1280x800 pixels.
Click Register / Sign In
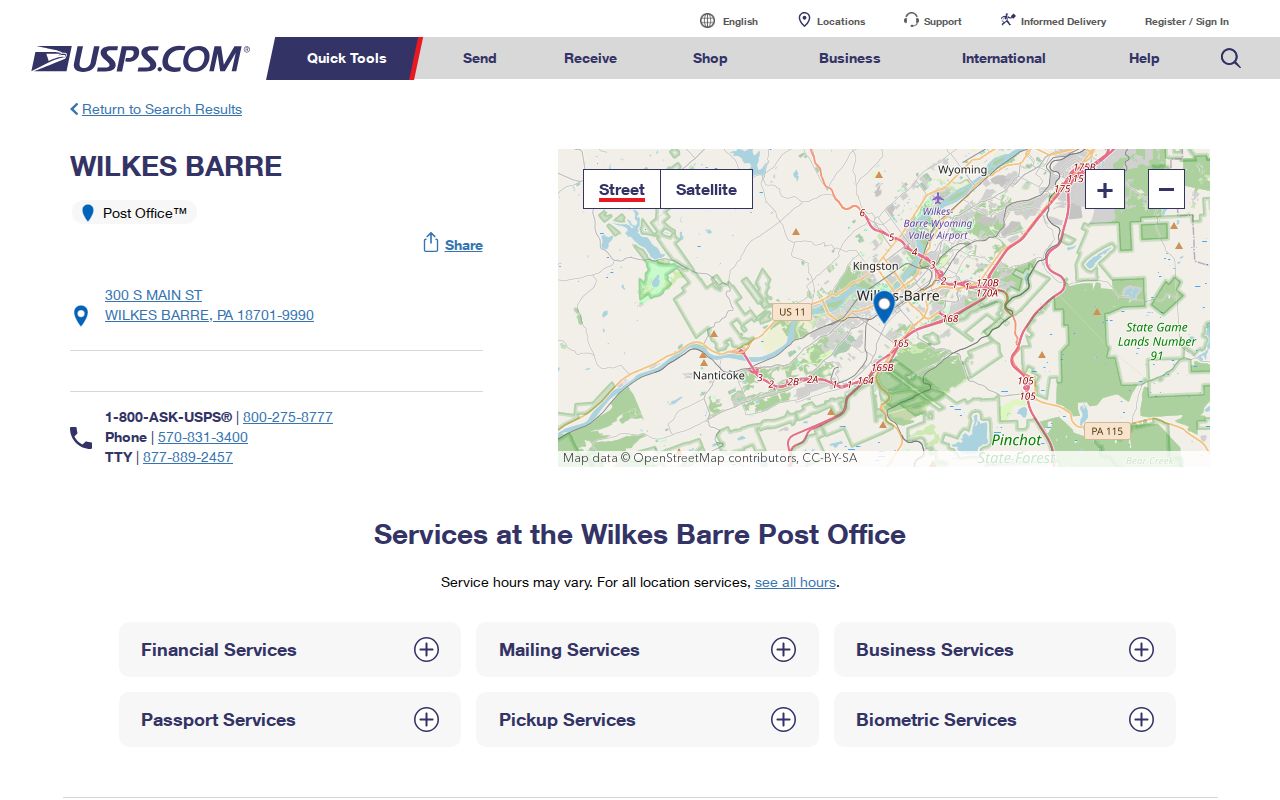pyautogui.click(x=1187, y=21)
